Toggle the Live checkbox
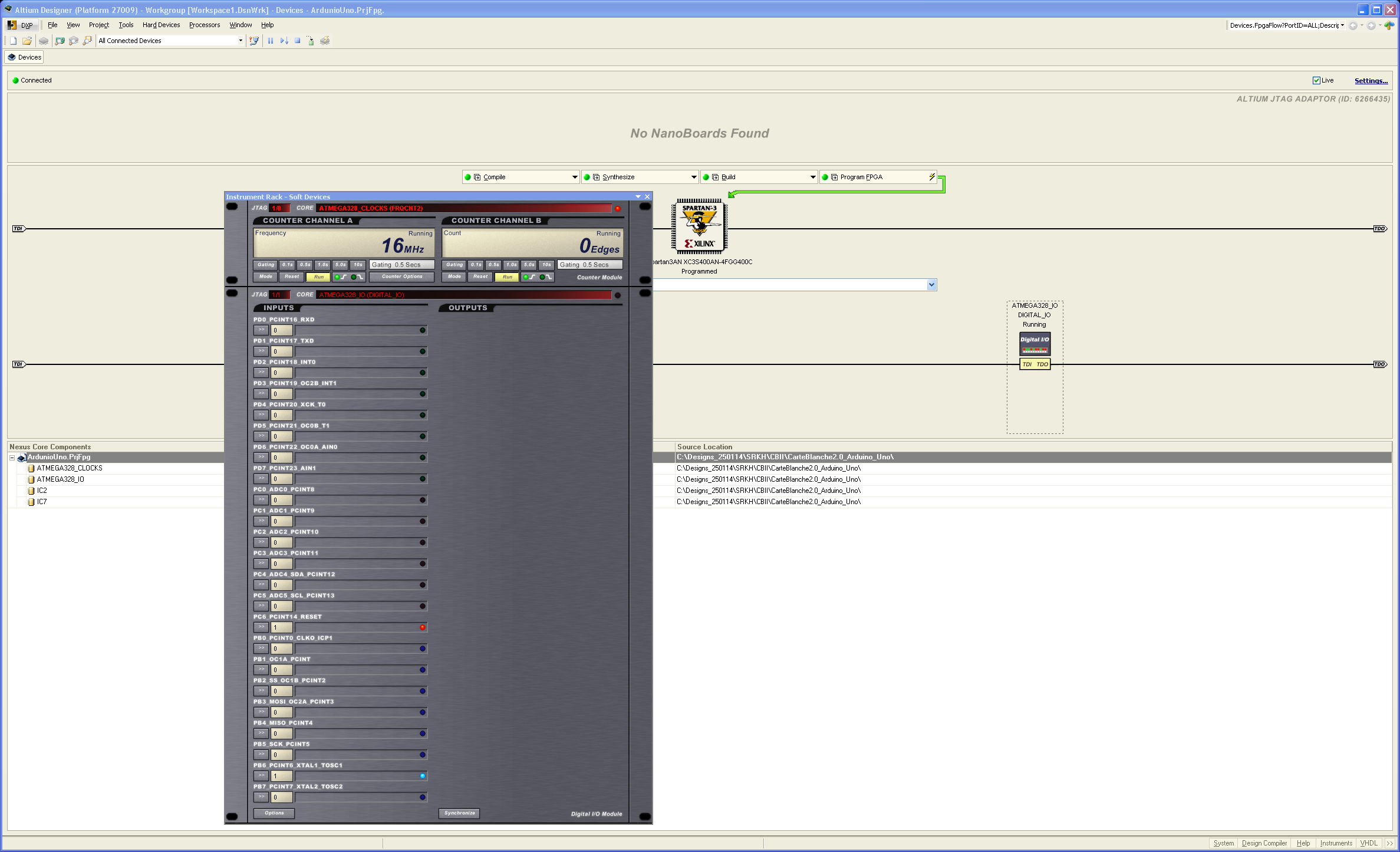This screenshot has height=852, width=1400. (1316, 81)
